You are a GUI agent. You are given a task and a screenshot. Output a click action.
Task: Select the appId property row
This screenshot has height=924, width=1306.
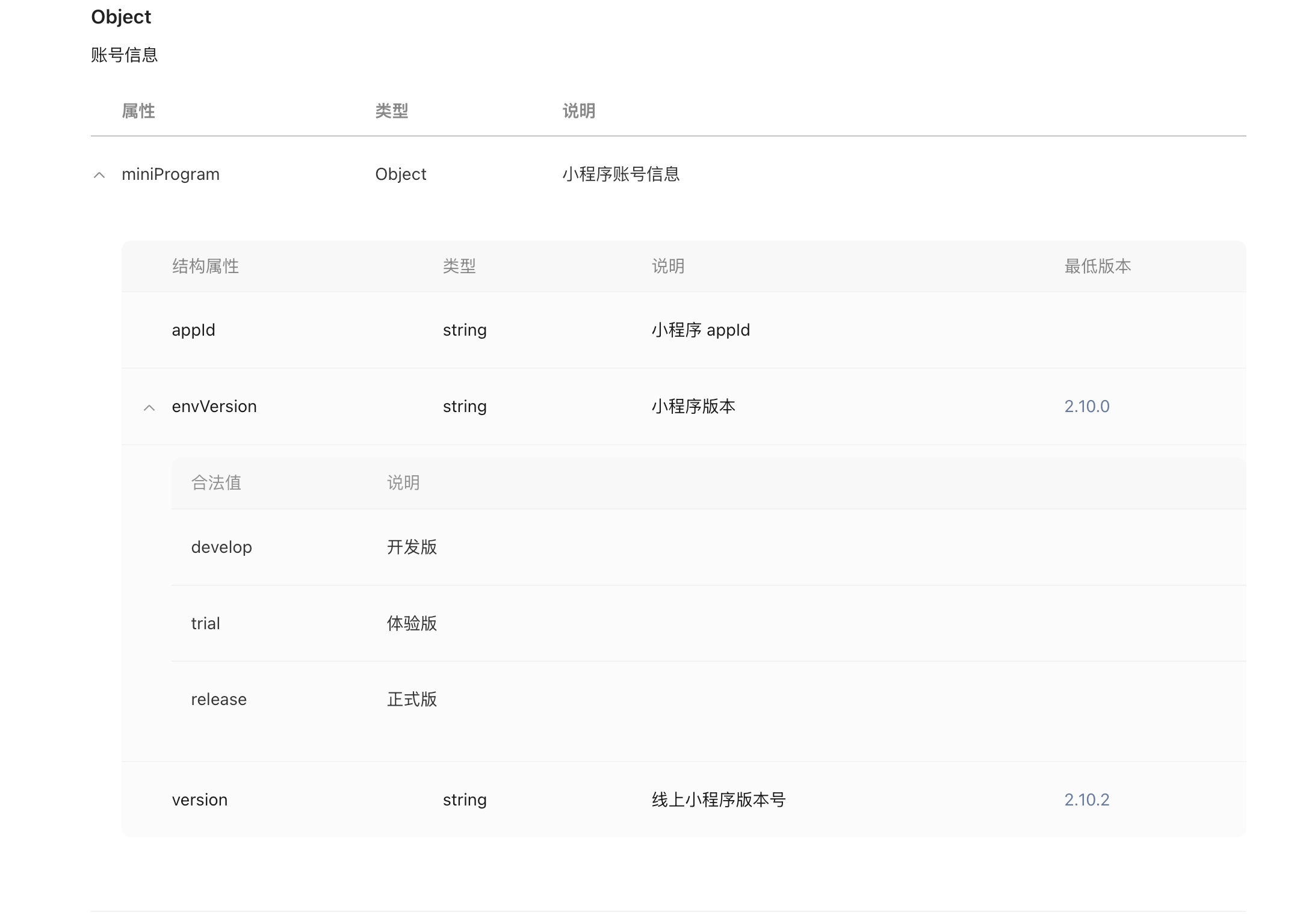point(193,330)
